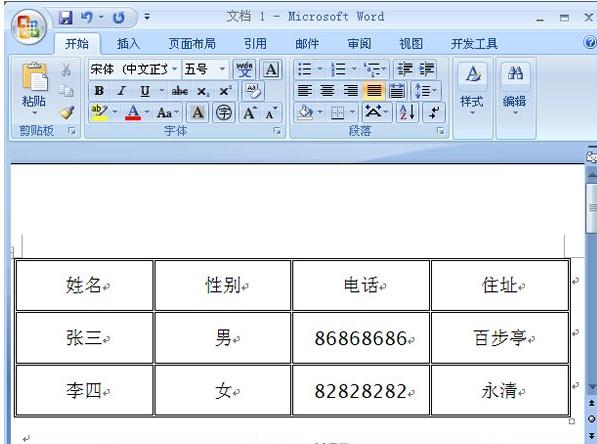This screenshot has height=444, width=597.
Task: Switch to 页面布局 tab
Action: [x=192, y=44]
